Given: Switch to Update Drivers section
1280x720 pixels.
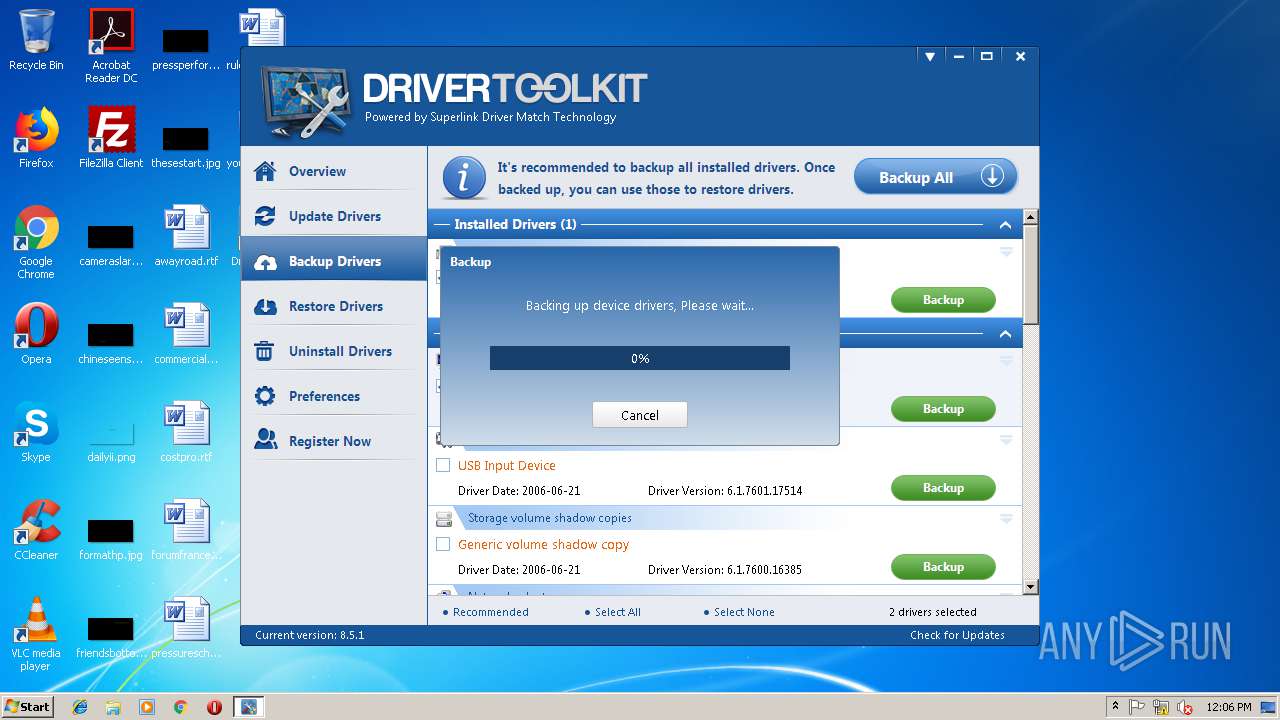Looking at the screenshot, I should [x=334, y=216].
